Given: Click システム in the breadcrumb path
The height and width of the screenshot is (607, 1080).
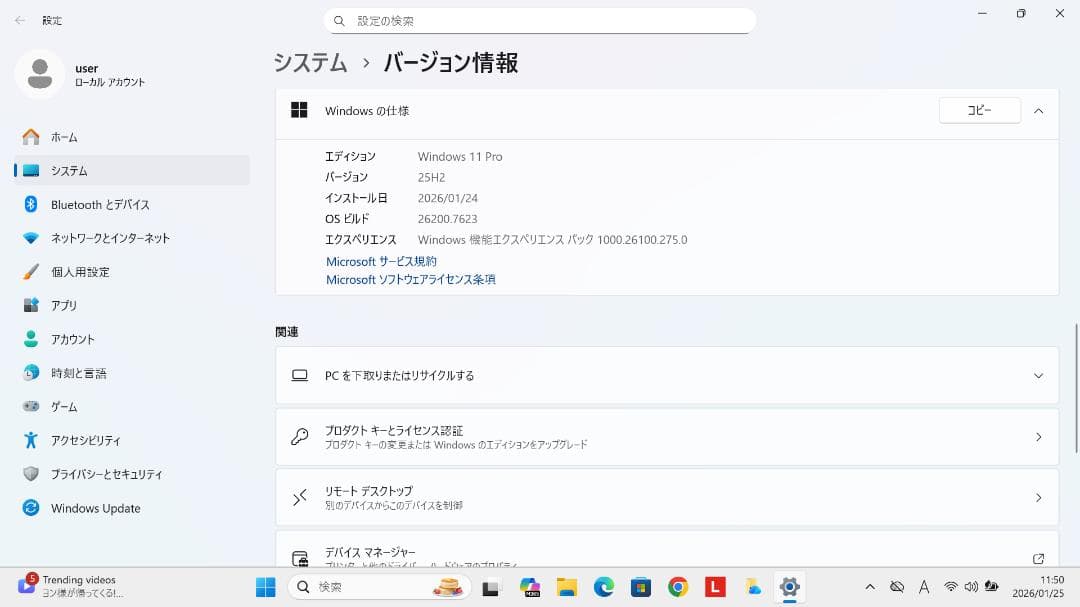Looking at the screenshot, I should 309,63.
